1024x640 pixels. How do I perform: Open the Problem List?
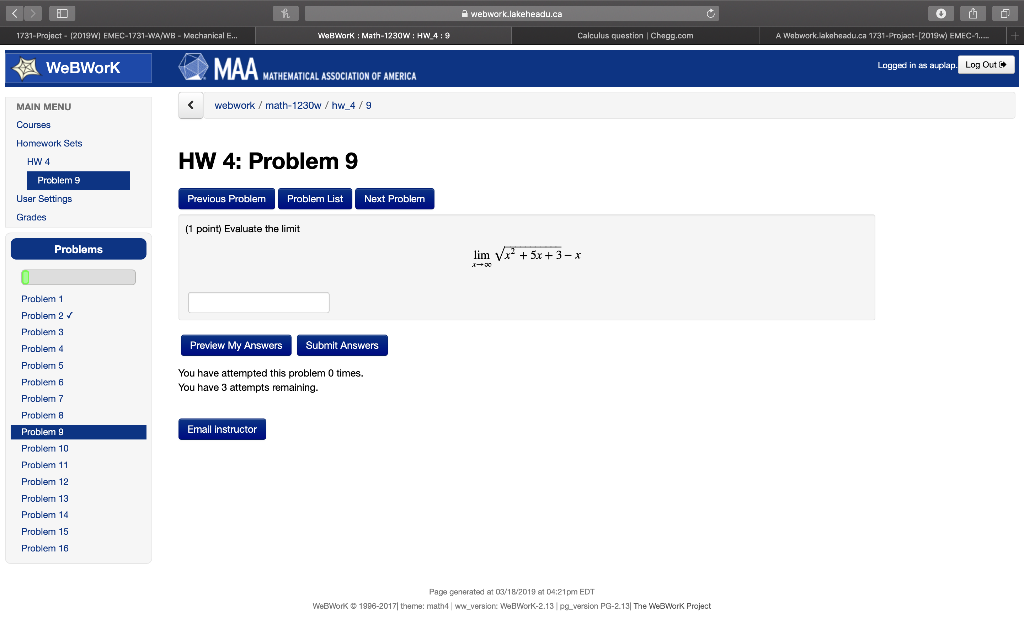pos(314,198)
